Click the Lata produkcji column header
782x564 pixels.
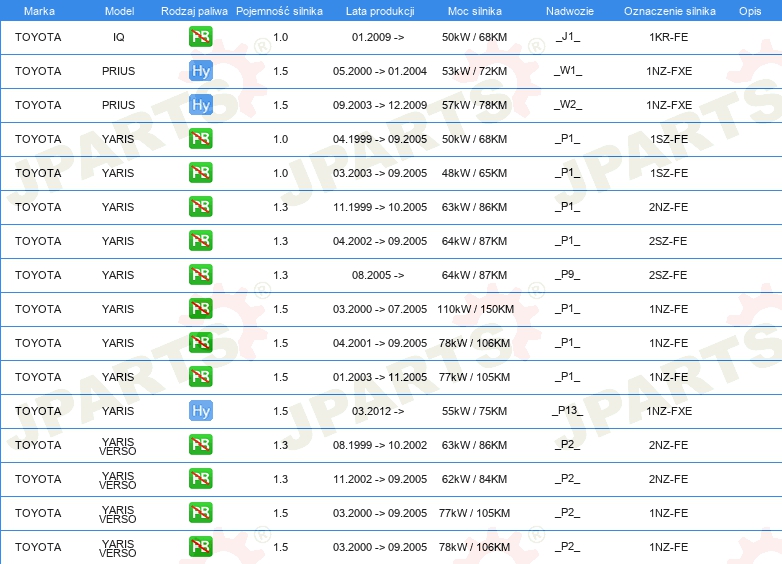point(380,11)
